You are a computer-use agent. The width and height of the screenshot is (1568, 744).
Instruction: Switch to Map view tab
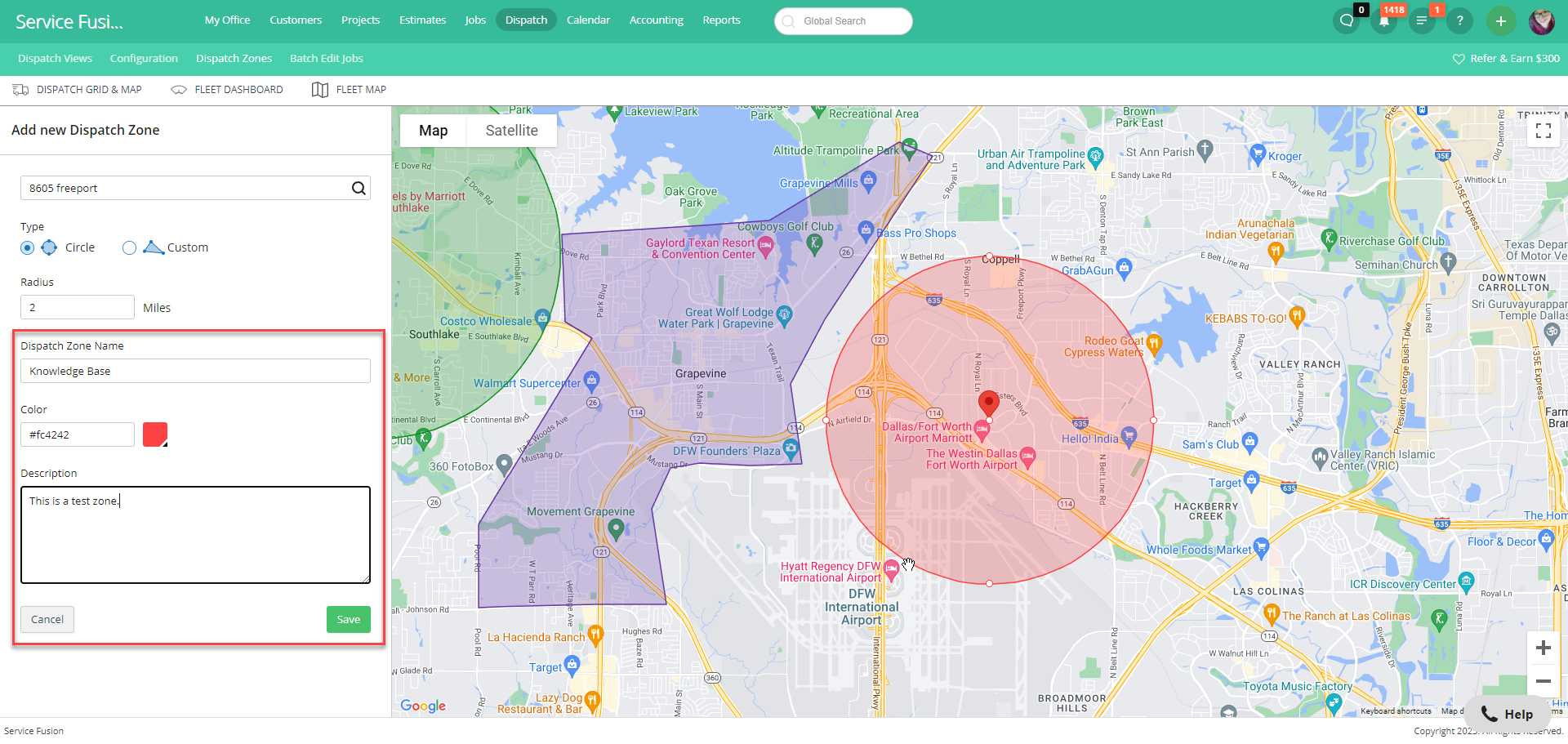433,131
